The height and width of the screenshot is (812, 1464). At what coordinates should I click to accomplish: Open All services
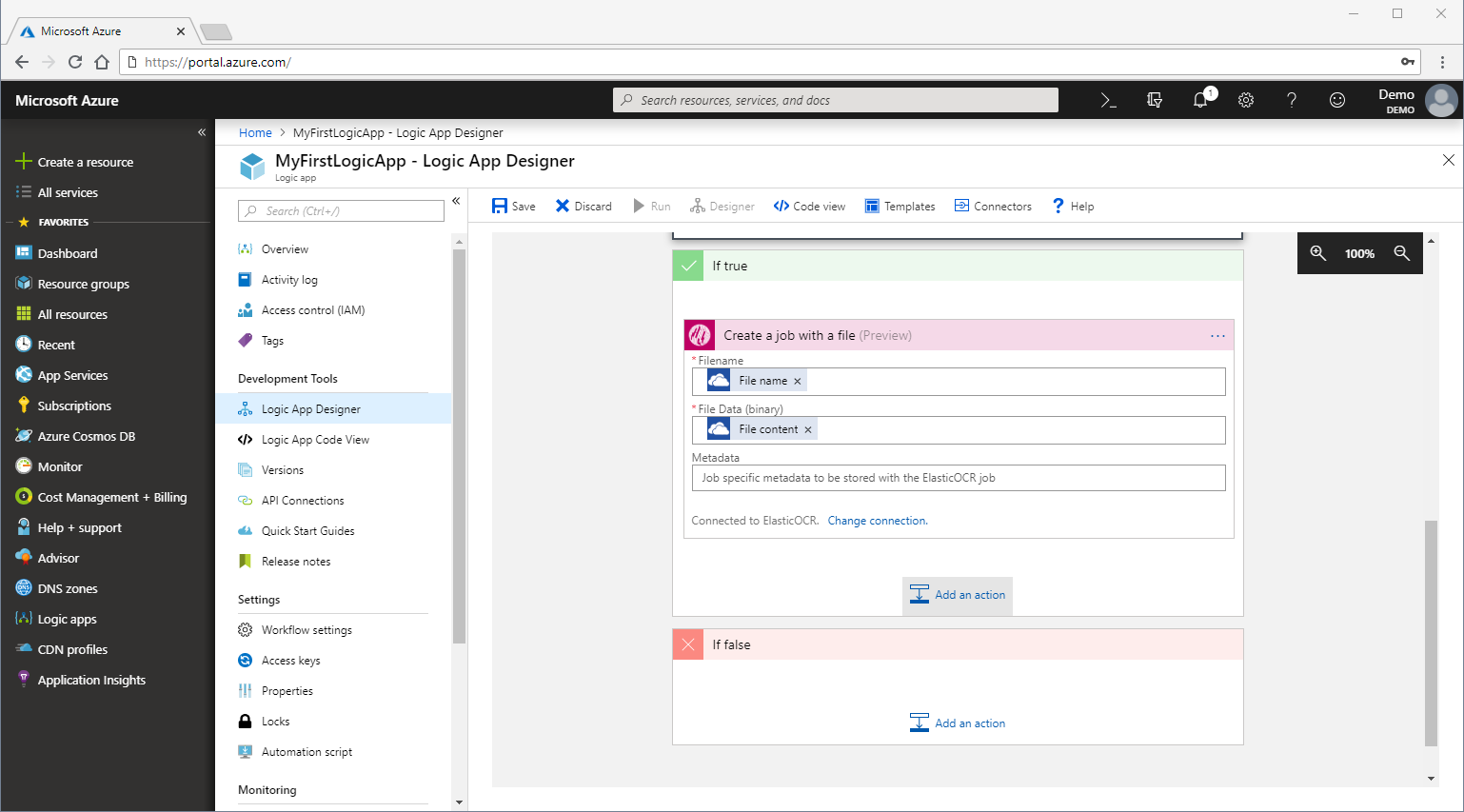coord(57,192)
